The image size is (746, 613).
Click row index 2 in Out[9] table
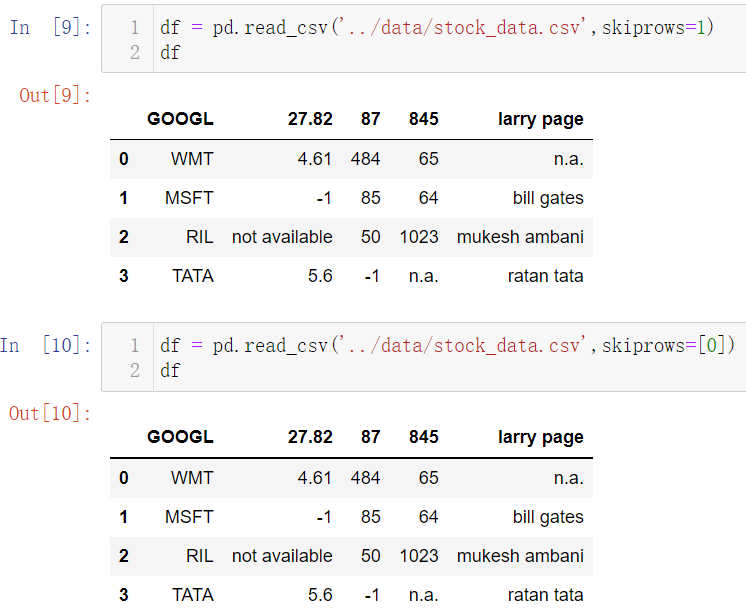(124, 237)
